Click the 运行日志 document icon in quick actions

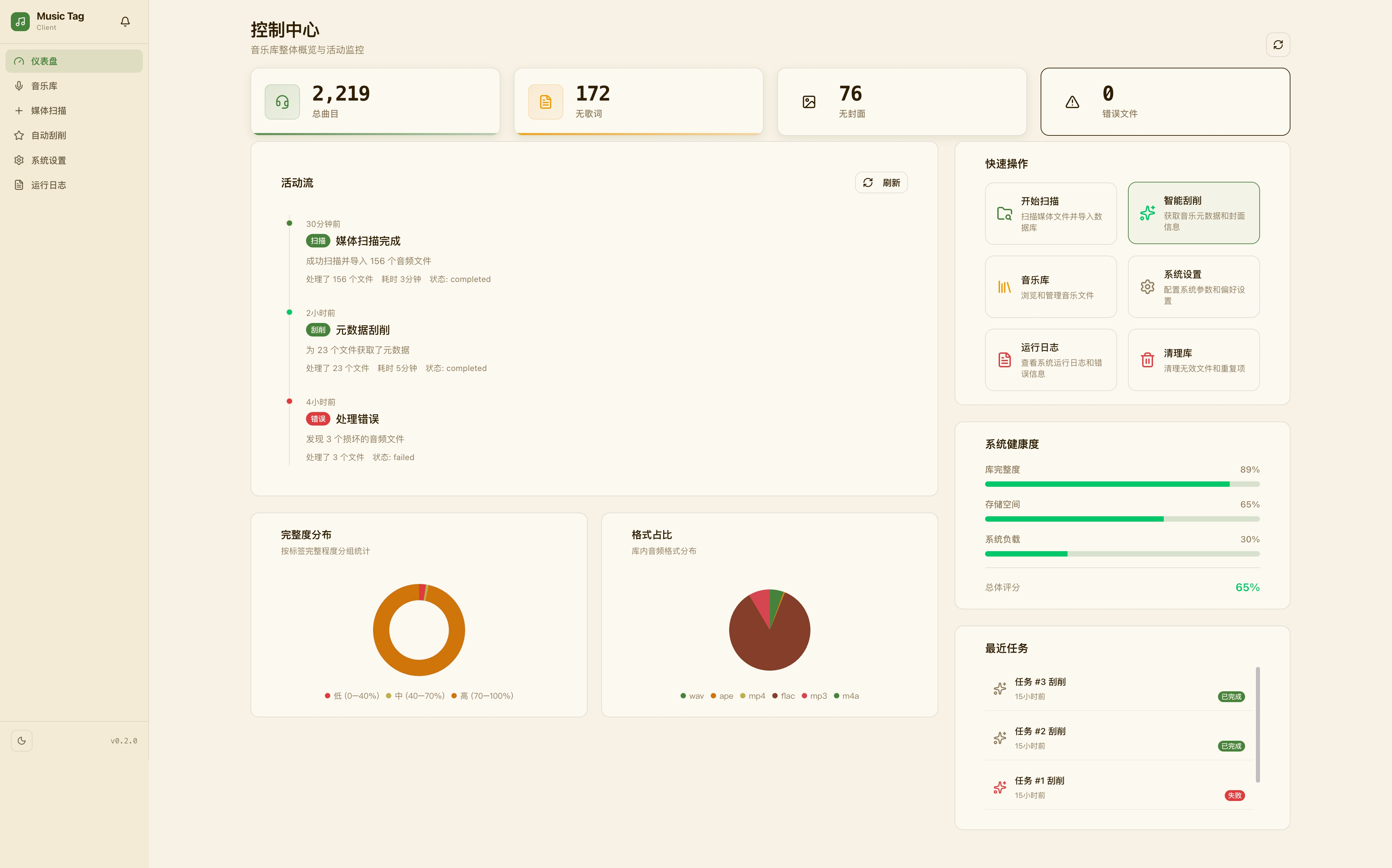(1004, 360)
